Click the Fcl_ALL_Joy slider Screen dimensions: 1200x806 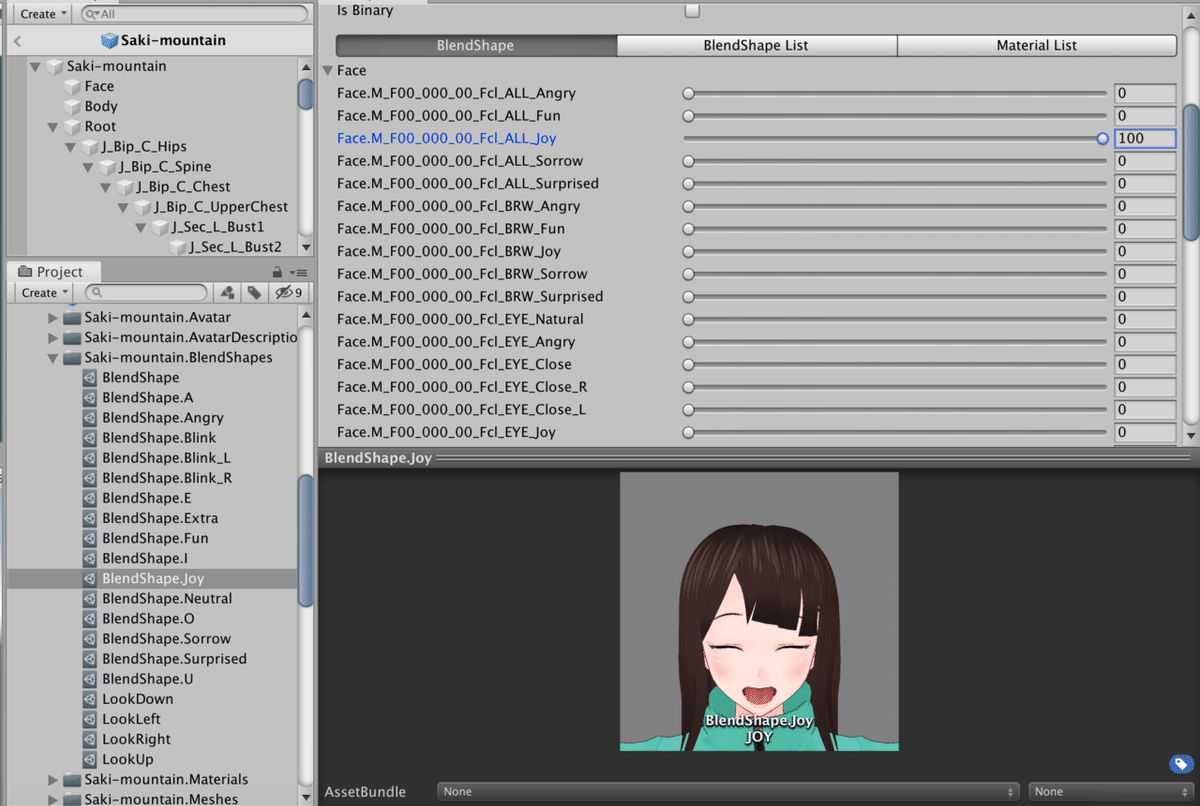tap(896, 139)
